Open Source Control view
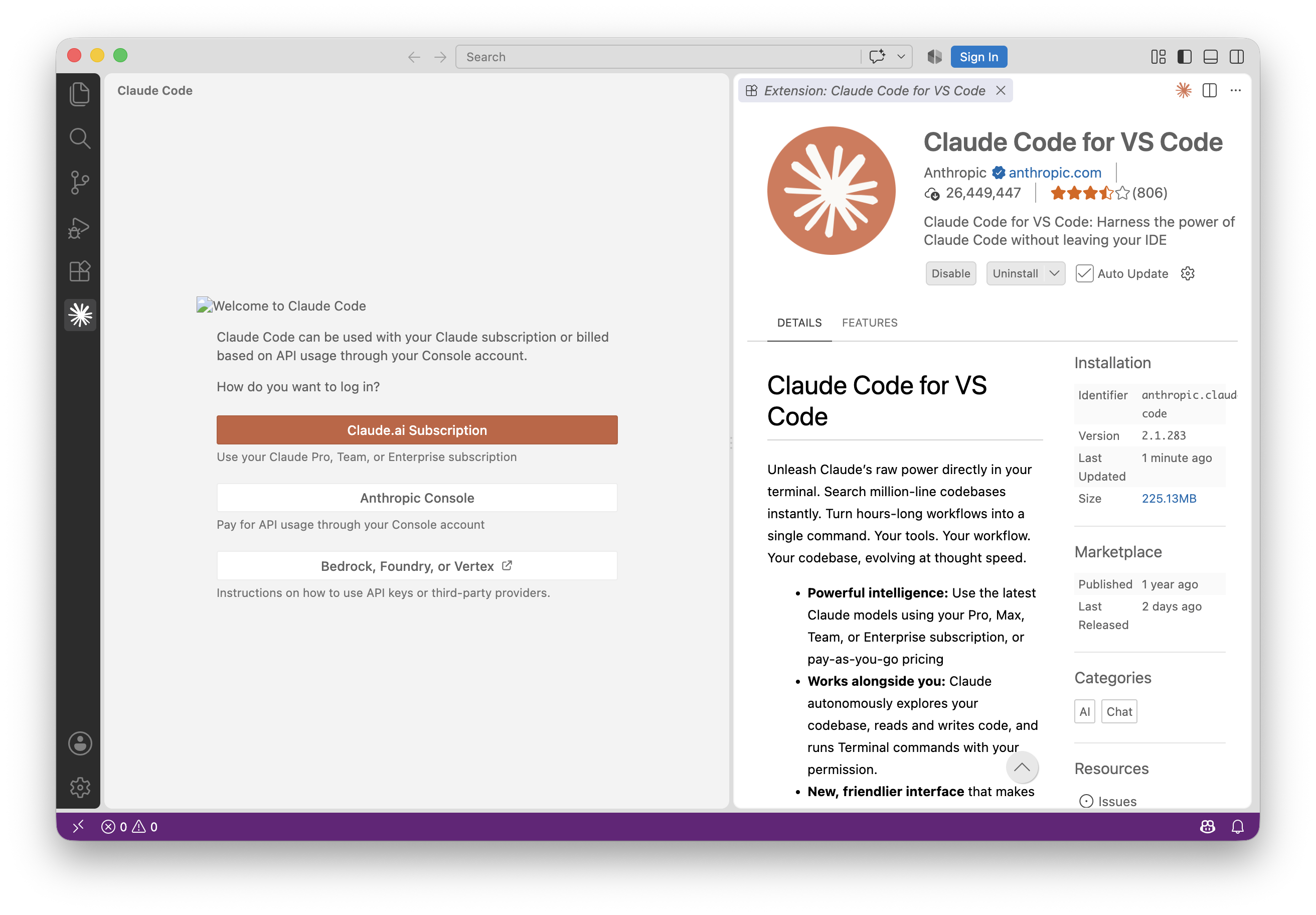Screen dimensions: 1316x915 [x=80, y=182]
